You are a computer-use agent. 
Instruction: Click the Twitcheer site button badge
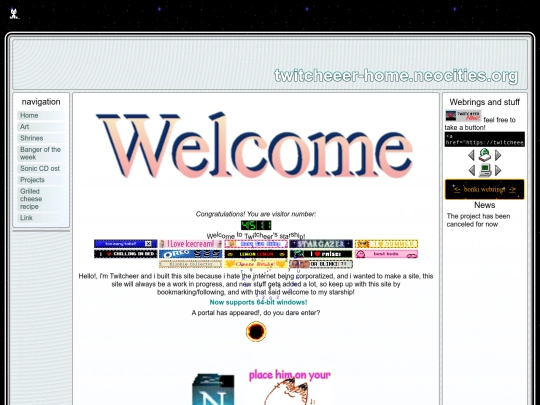[x=463, y=116]
